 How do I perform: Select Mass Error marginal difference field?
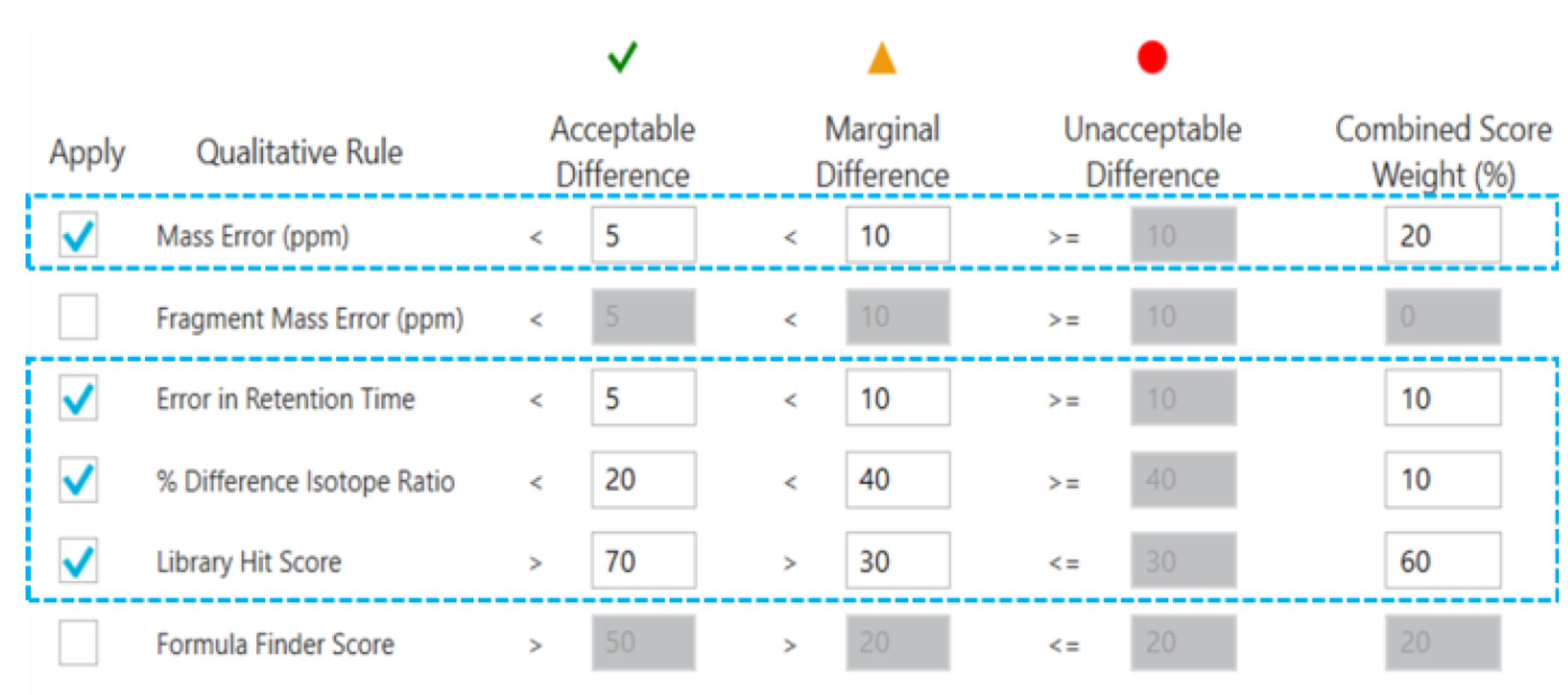click(x=898, y=235)
